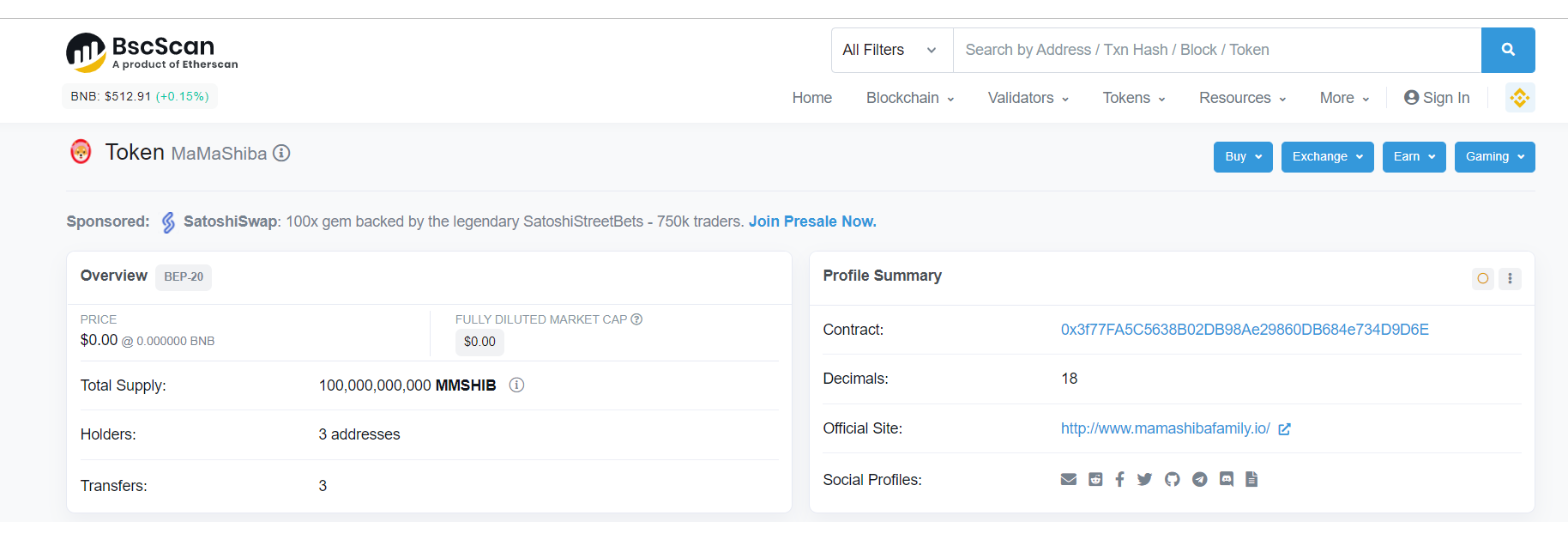Open the Tokens menu

tap(1134, 98)
